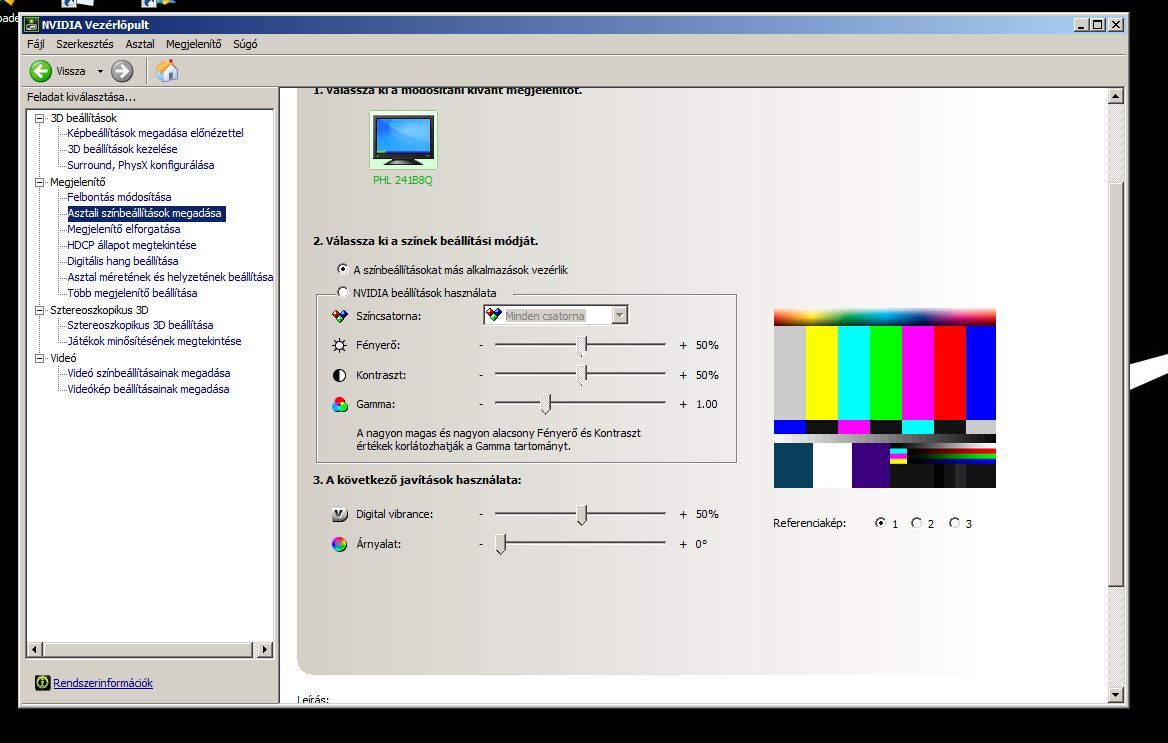Click the grey forward arrow icon
This screenshot has width=1168, height=743.
(x=122, y=71)
